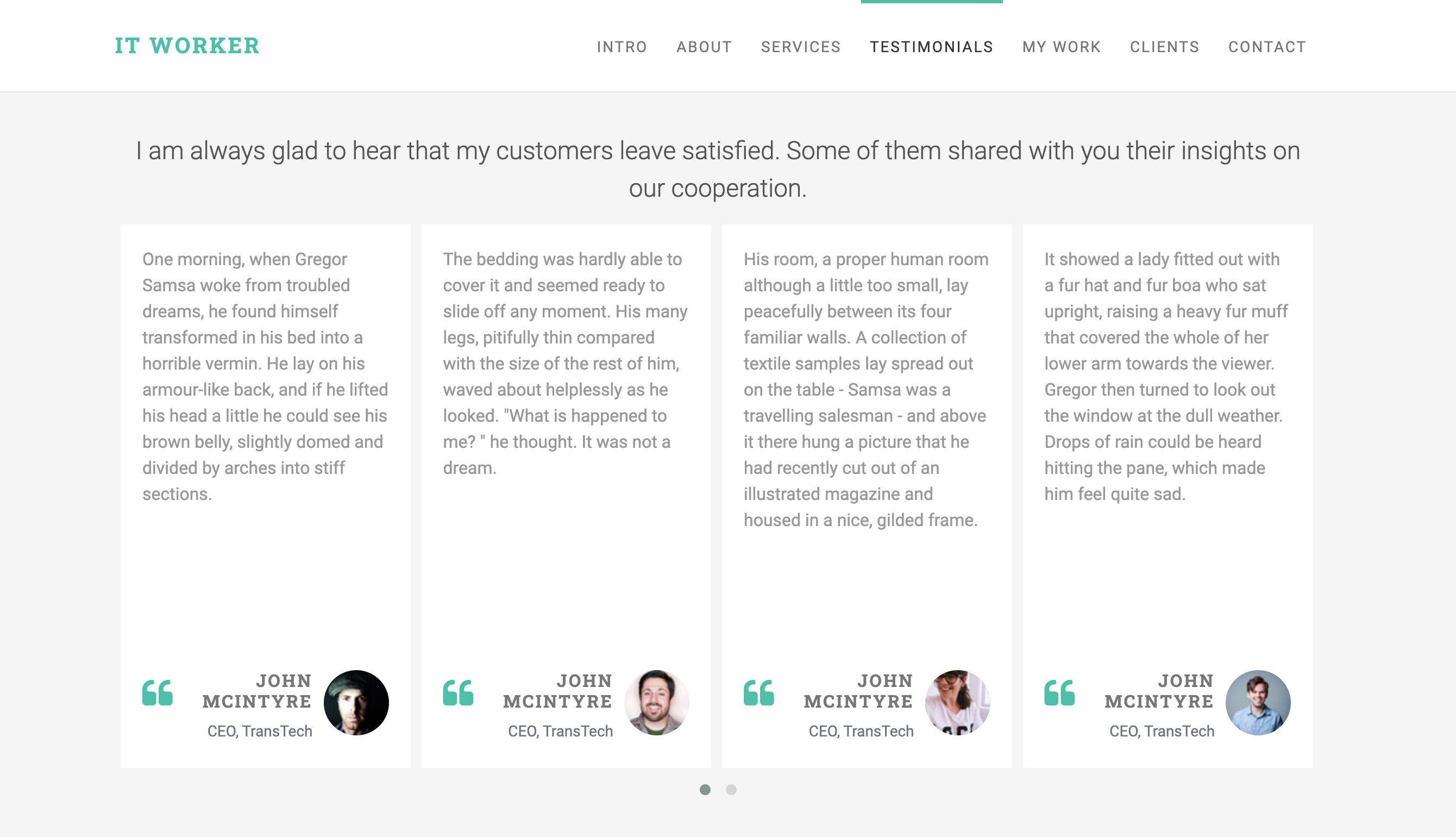Switch to the second carousel slide dot
The height and width of the screenshot is (837, 1456).
click(x=731, y=790)
